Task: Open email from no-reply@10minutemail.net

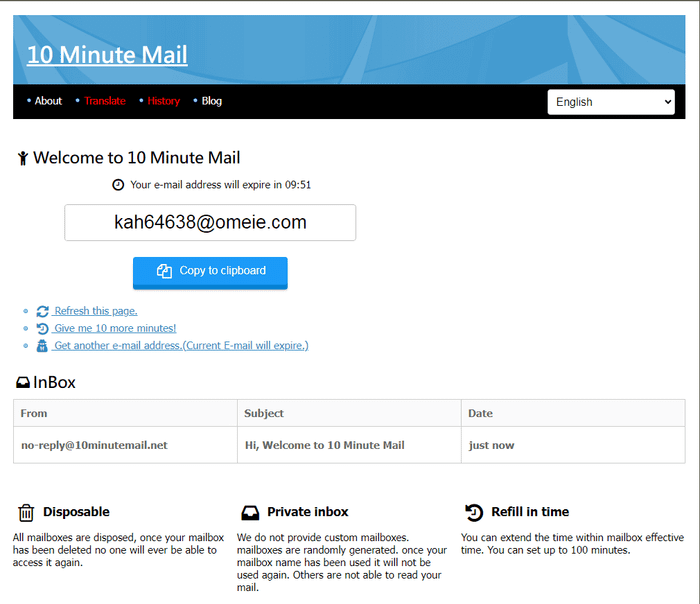Action: click(x=94, y=445)
